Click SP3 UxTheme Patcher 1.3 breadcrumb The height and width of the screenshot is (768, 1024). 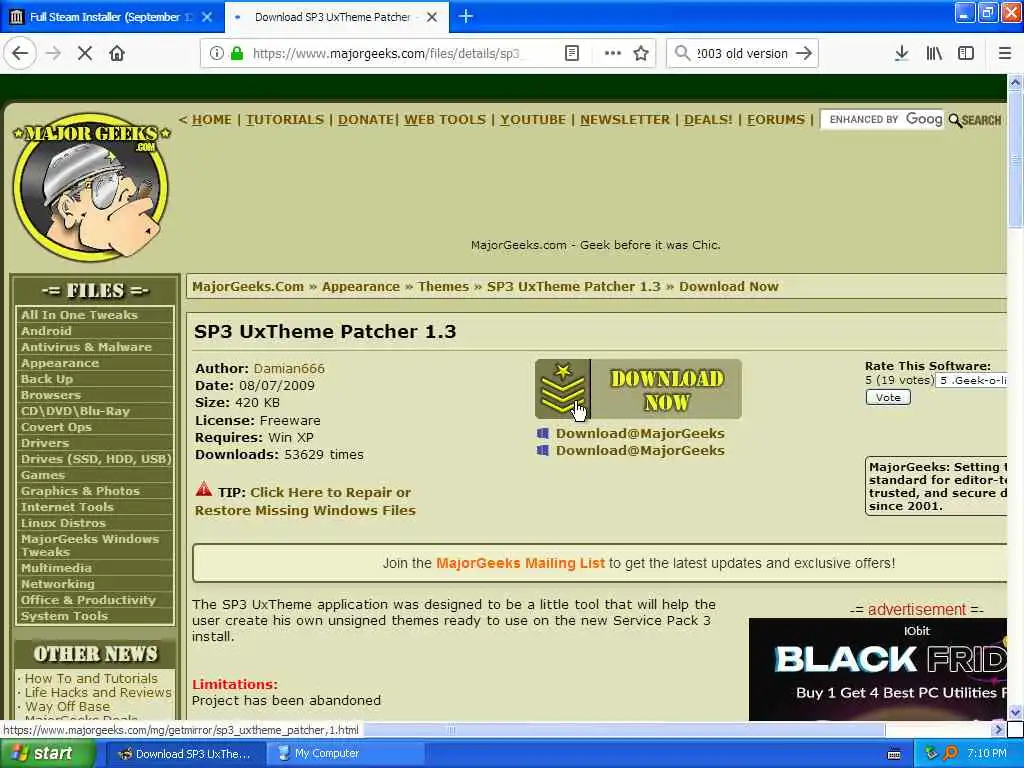tap(573, 287)
